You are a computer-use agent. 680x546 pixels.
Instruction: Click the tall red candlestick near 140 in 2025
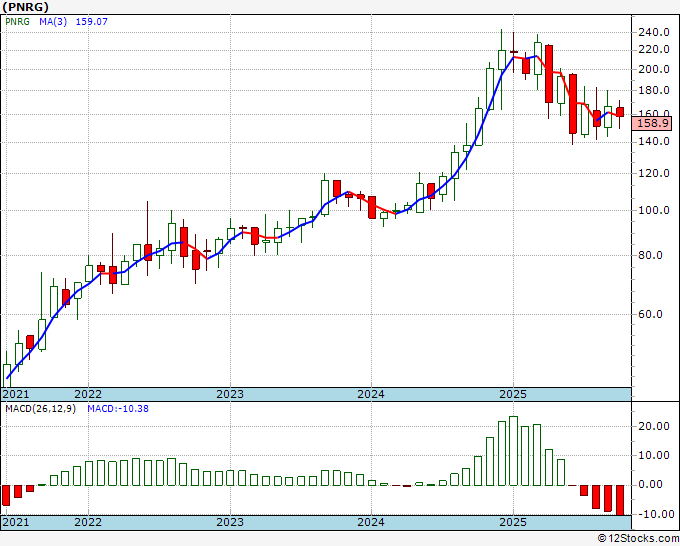573,104
